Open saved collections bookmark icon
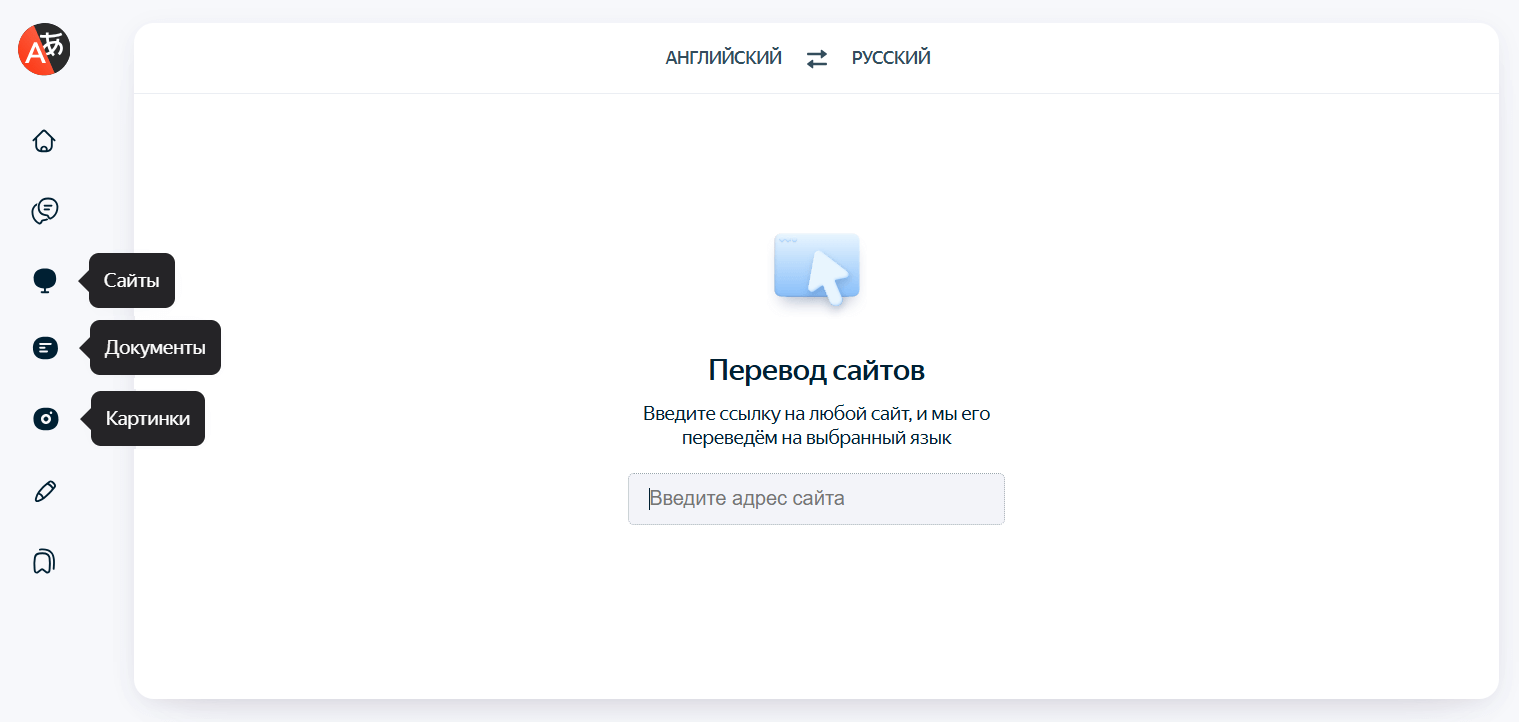1519x722 pixels. point(44,561)
